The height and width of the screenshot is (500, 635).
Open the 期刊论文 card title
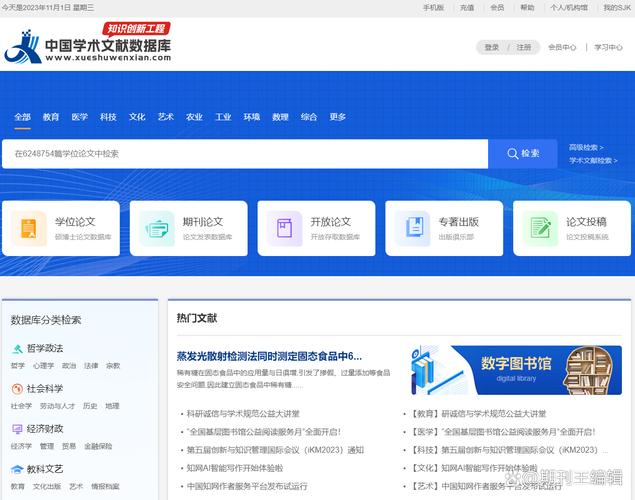pos(203,222)
